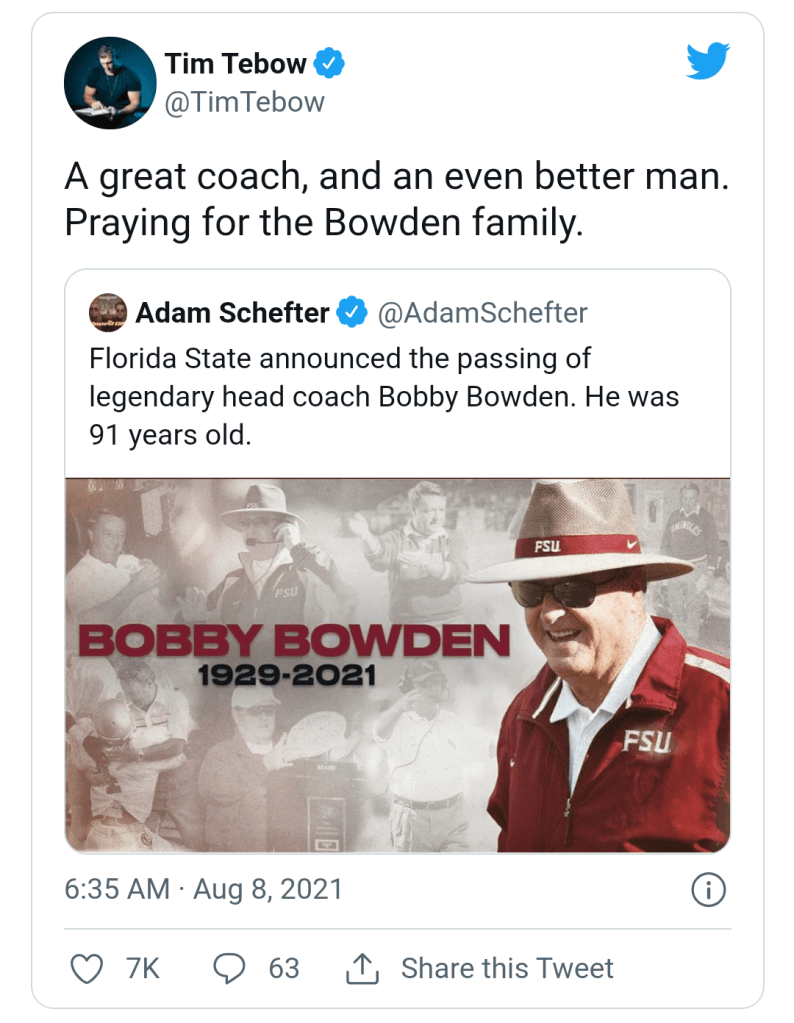
Task: Open the tweet info circle icon
Action: [x=708, y=890]
